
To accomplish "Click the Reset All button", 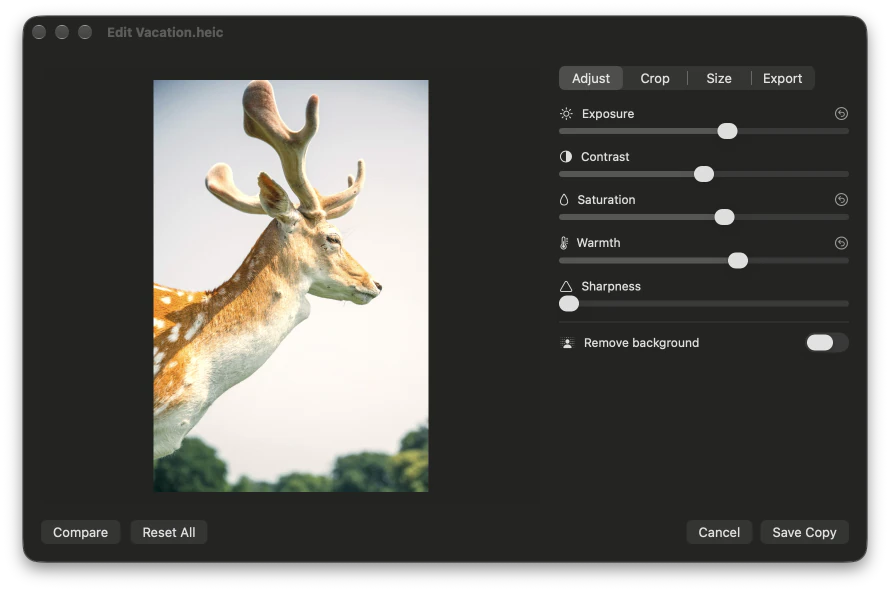I will pos(169,532).
